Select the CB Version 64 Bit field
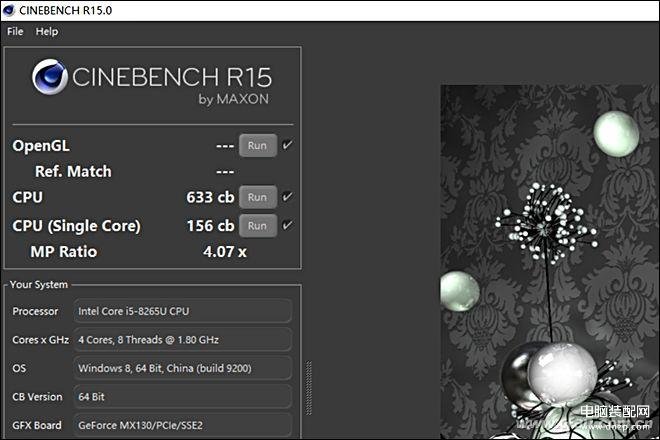The image size is (660, 440). point(183,397)
